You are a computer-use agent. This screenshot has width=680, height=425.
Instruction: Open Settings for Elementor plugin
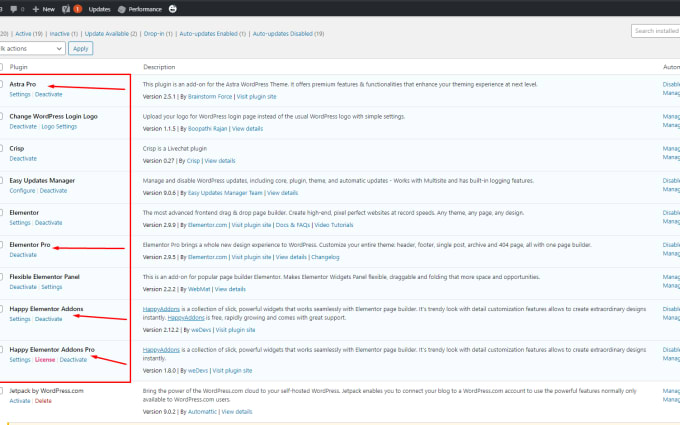[x=20, y=223]
